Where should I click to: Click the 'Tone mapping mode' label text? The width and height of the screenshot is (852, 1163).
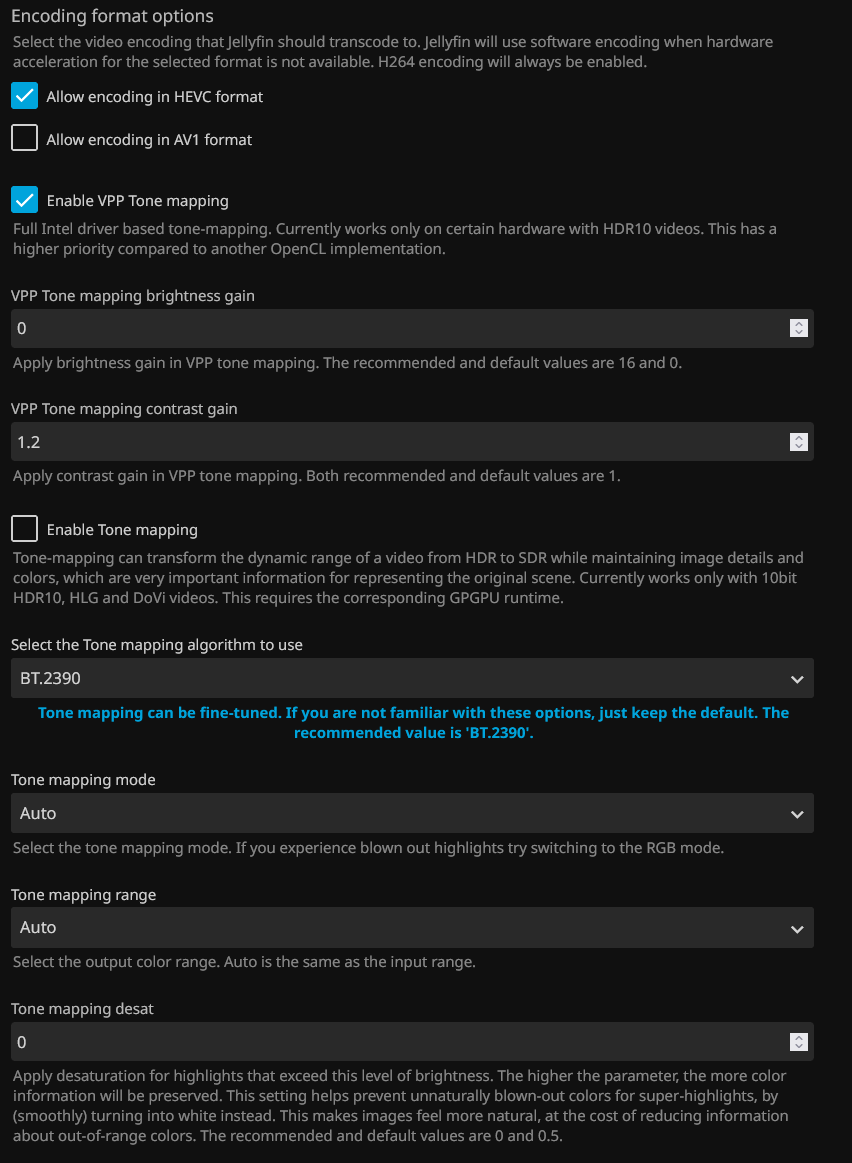click(x=83, y=780)
